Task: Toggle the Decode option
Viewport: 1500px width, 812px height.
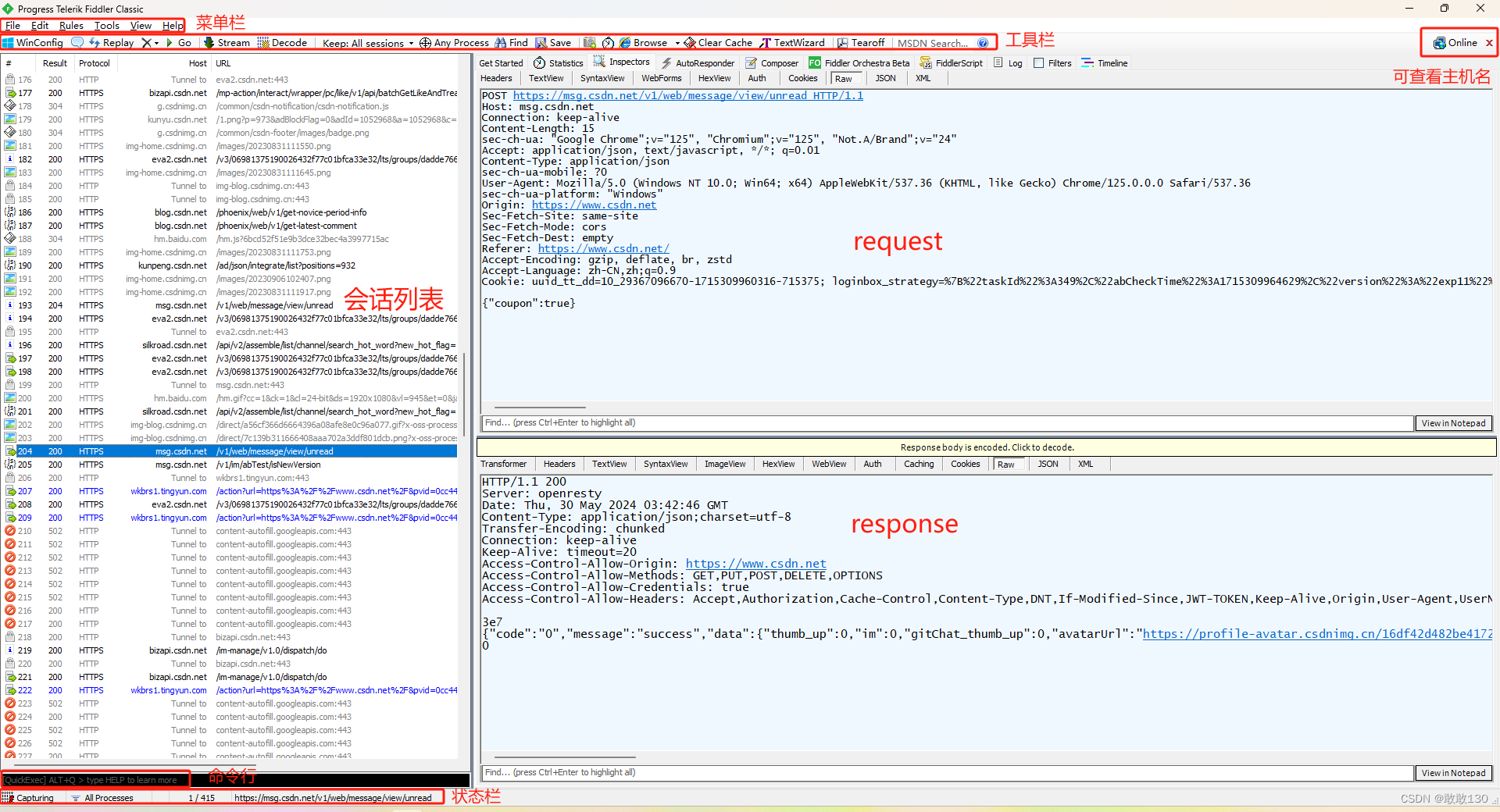Action: (x=282, y=43)
